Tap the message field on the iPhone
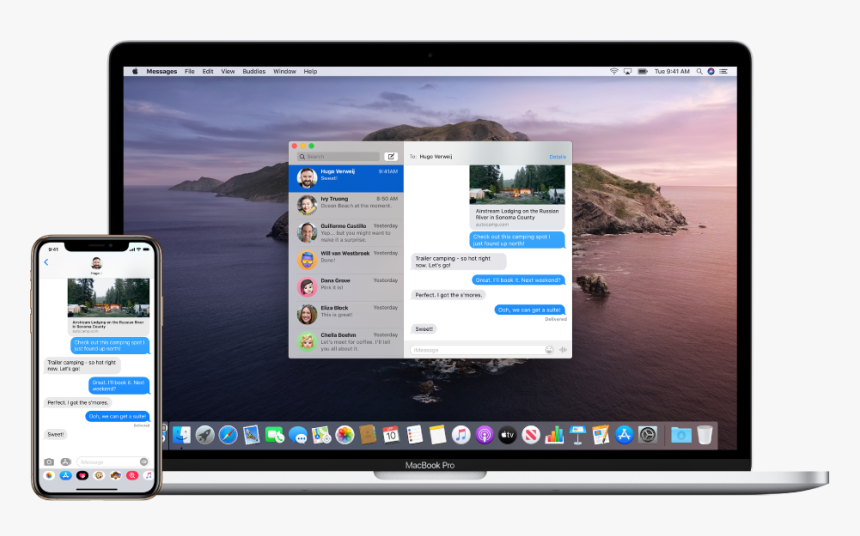 click(112, 462)
